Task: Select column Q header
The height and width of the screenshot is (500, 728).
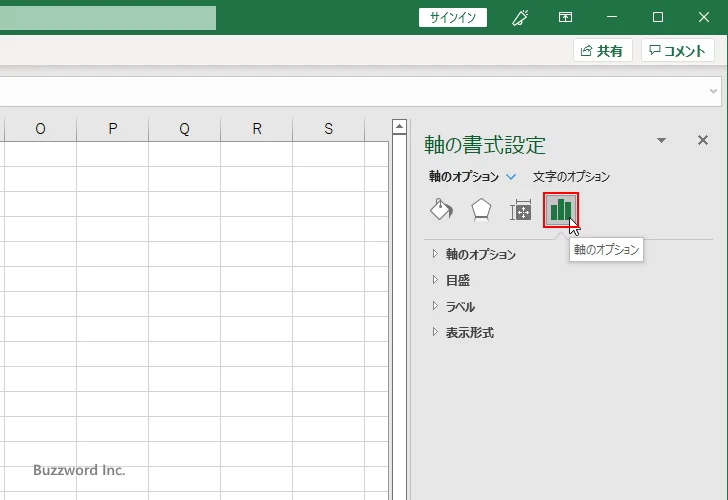Action: tap(184, 128)
